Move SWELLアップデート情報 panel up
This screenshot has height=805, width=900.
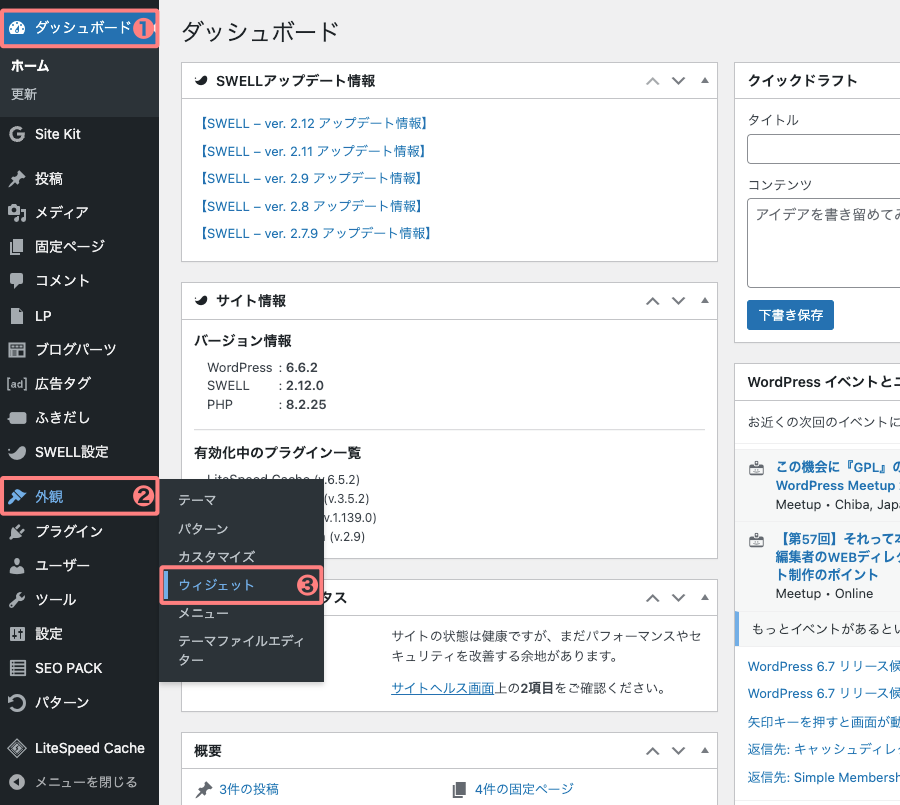click(x=653, y=81)
